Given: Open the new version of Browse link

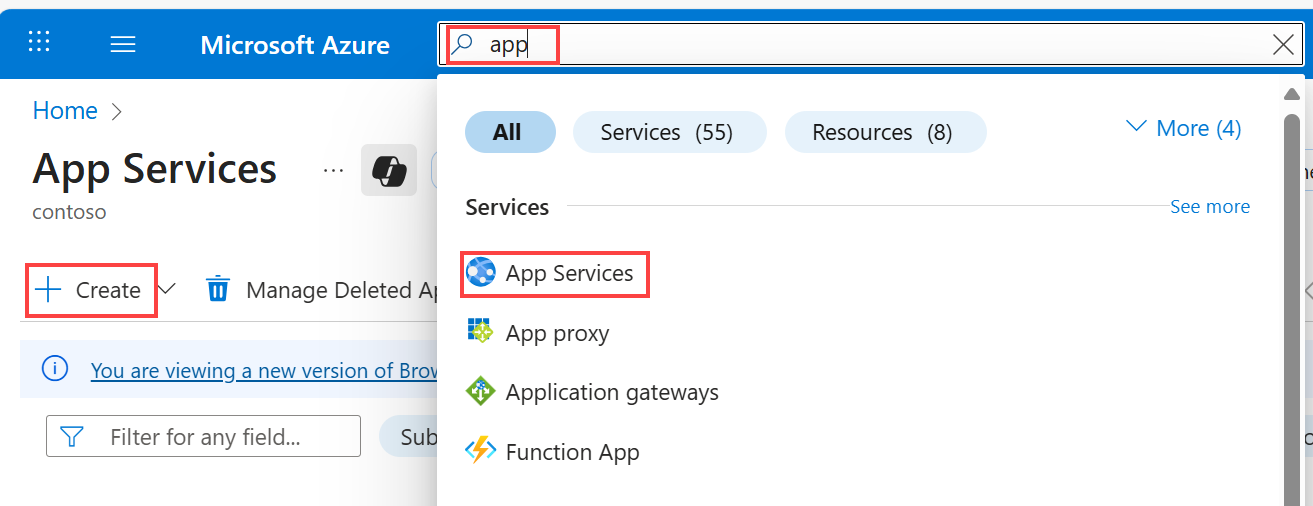Looking at the screenshot, I should (264, 370).
